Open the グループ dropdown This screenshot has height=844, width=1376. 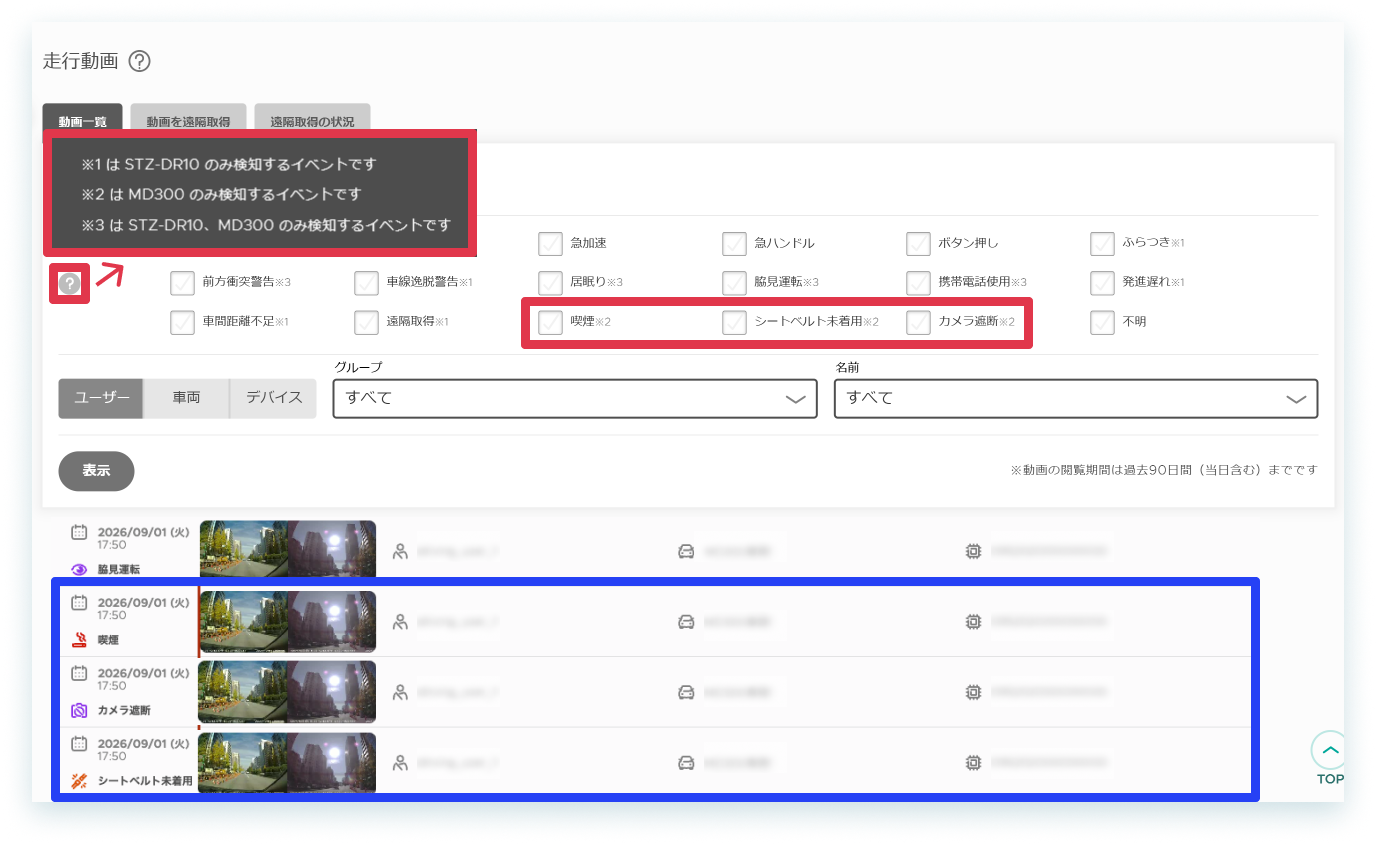pyautogui.click(x=575, y=398)
